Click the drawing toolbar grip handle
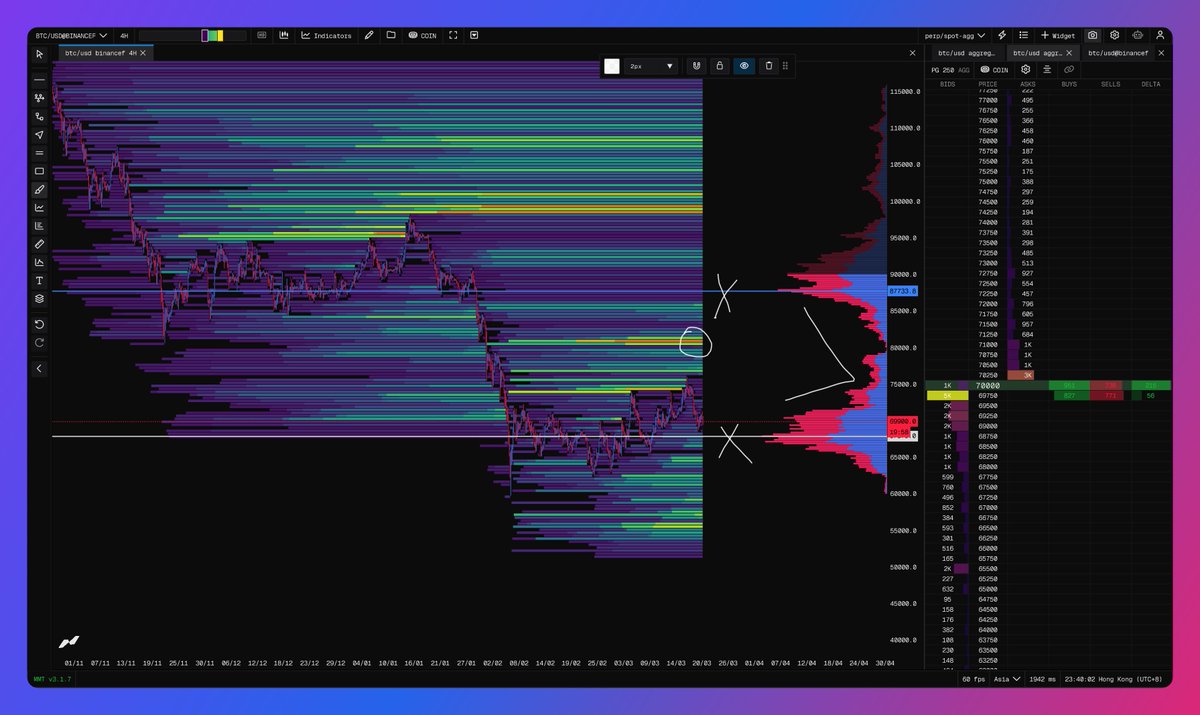1200x715 pixels. click(786, 66)
